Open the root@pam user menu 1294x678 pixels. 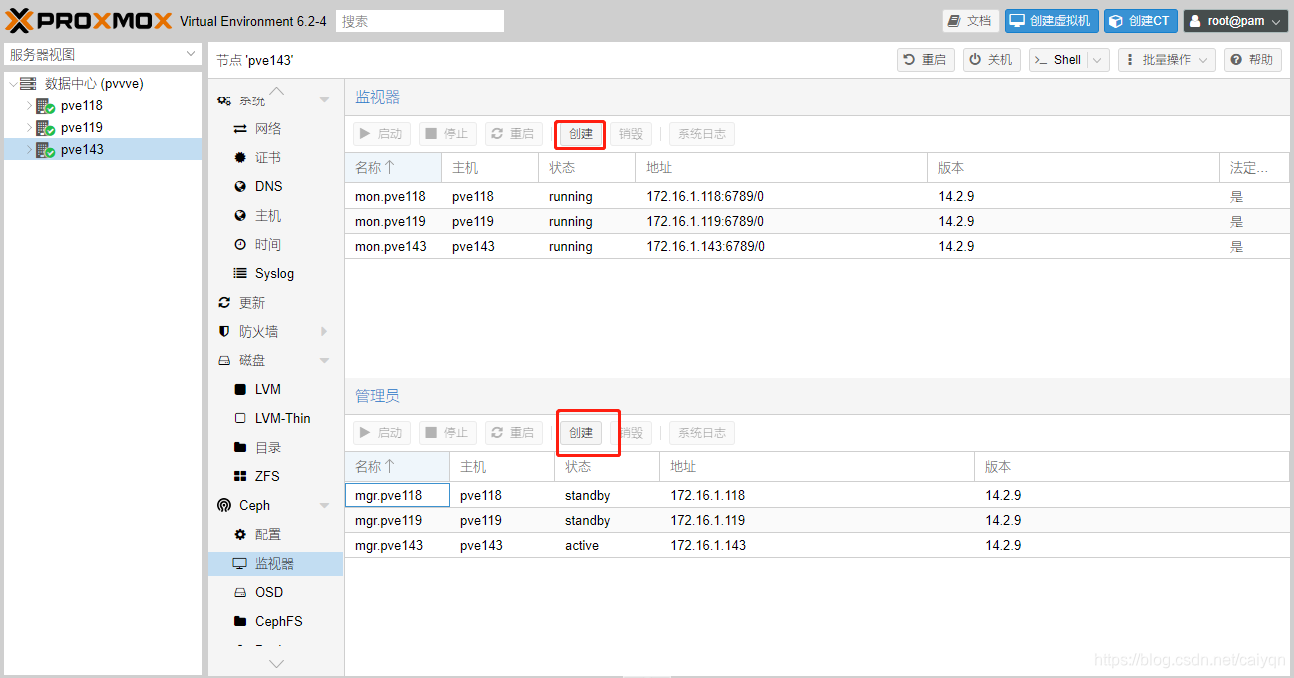1236,21
